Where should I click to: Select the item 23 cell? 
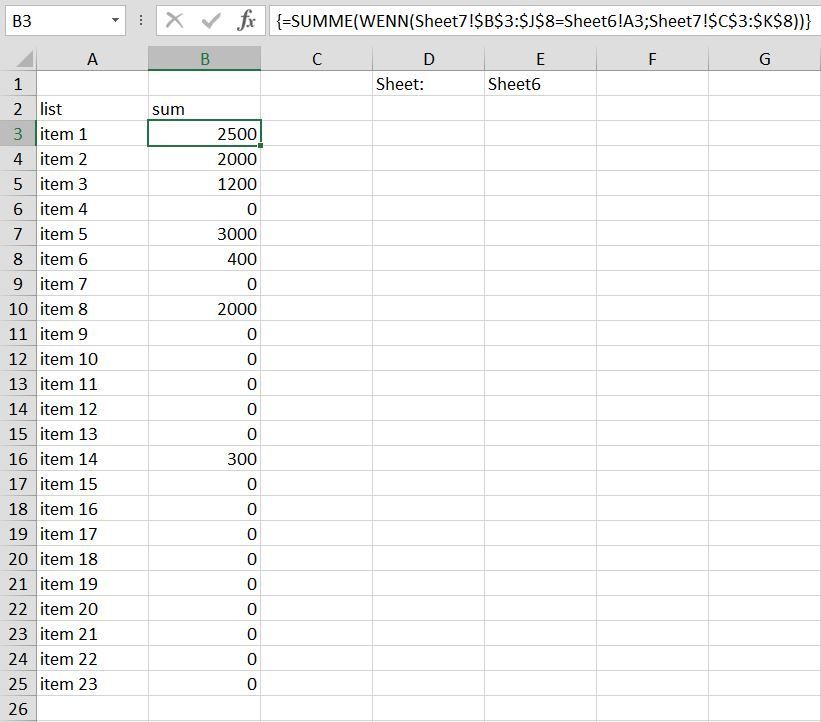(x=92, y=683)
